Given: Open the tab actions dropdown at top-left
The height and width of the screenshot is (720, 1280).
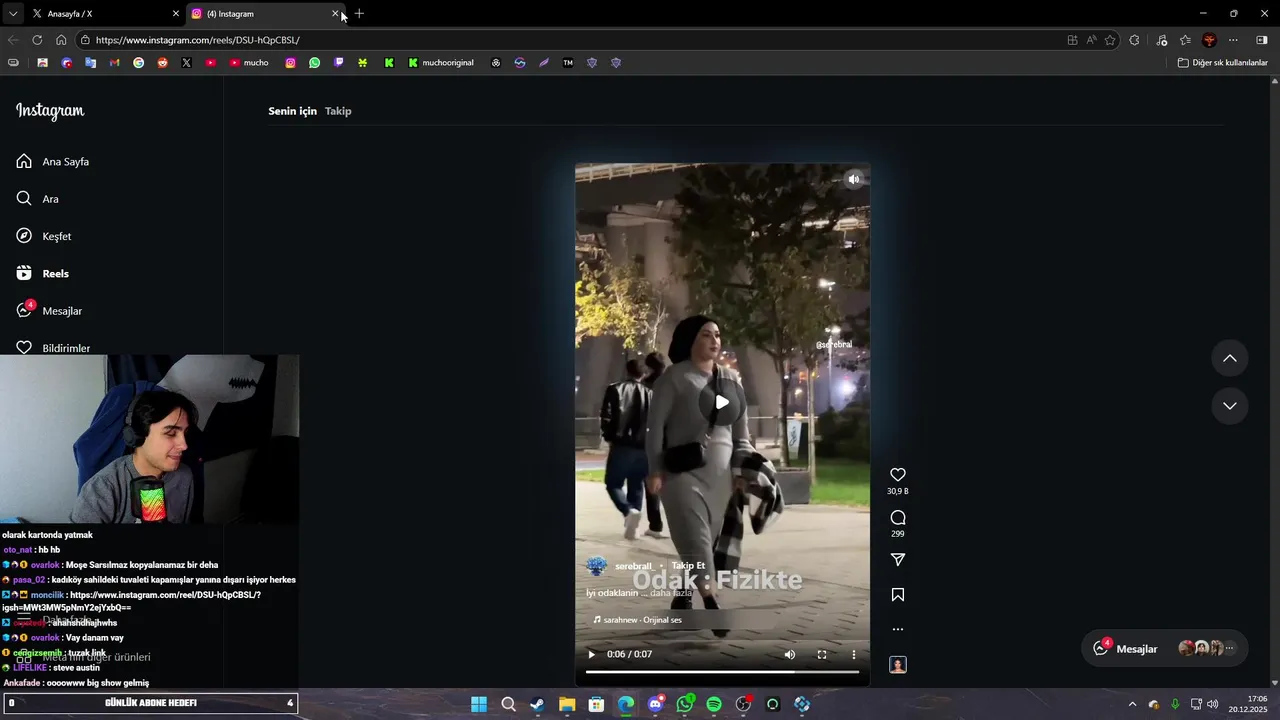Looking at the screenshot, I should point(13,14).
